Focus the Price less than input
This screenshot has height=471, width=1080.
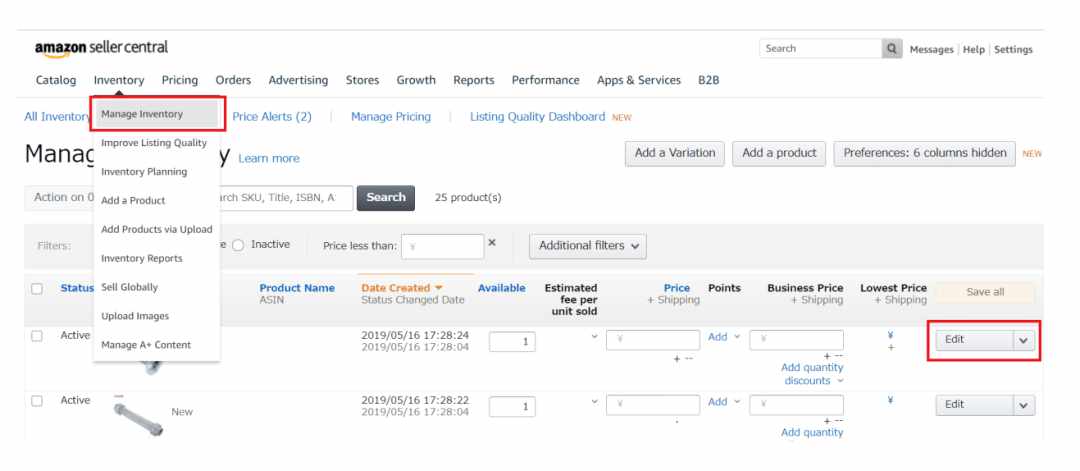(443, 247)
